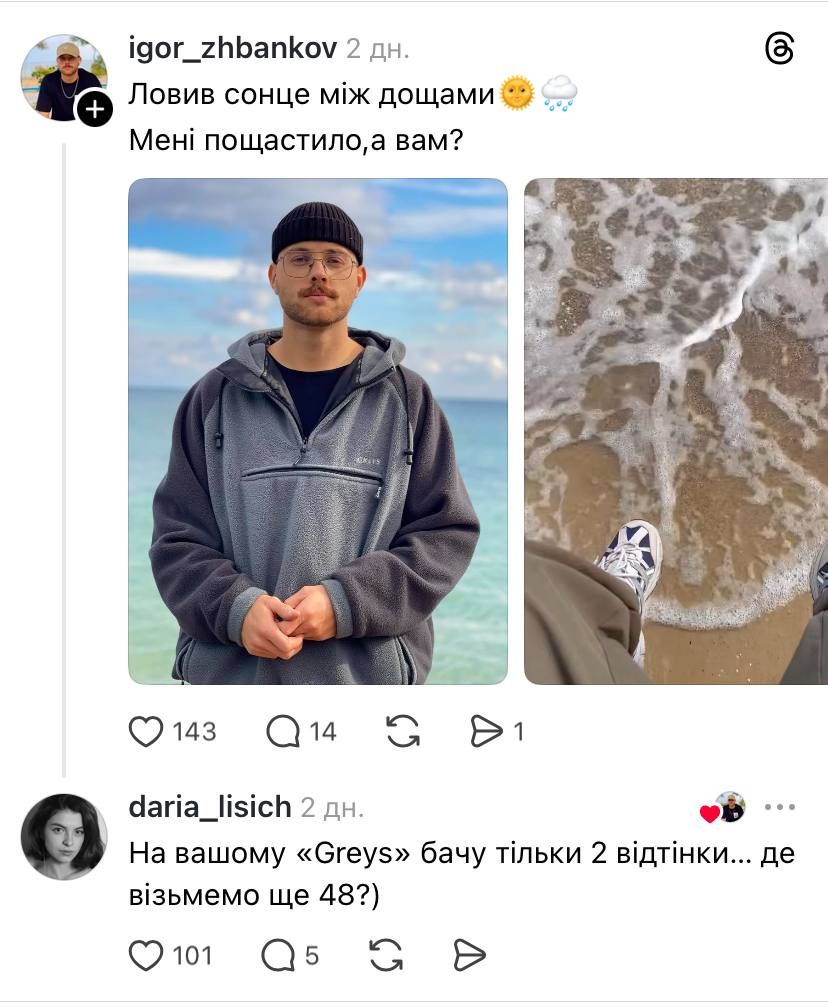Like igor_zhbankov's post with heart icon
Image resolution: width=828 pixels, height=1008 pixels.
[x=146, y=732]
